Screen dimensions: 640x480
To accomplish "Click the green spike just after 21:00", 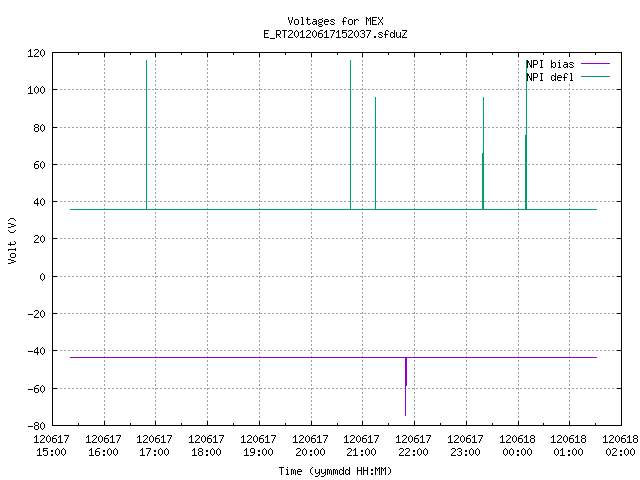I will [x=376, y=153].
